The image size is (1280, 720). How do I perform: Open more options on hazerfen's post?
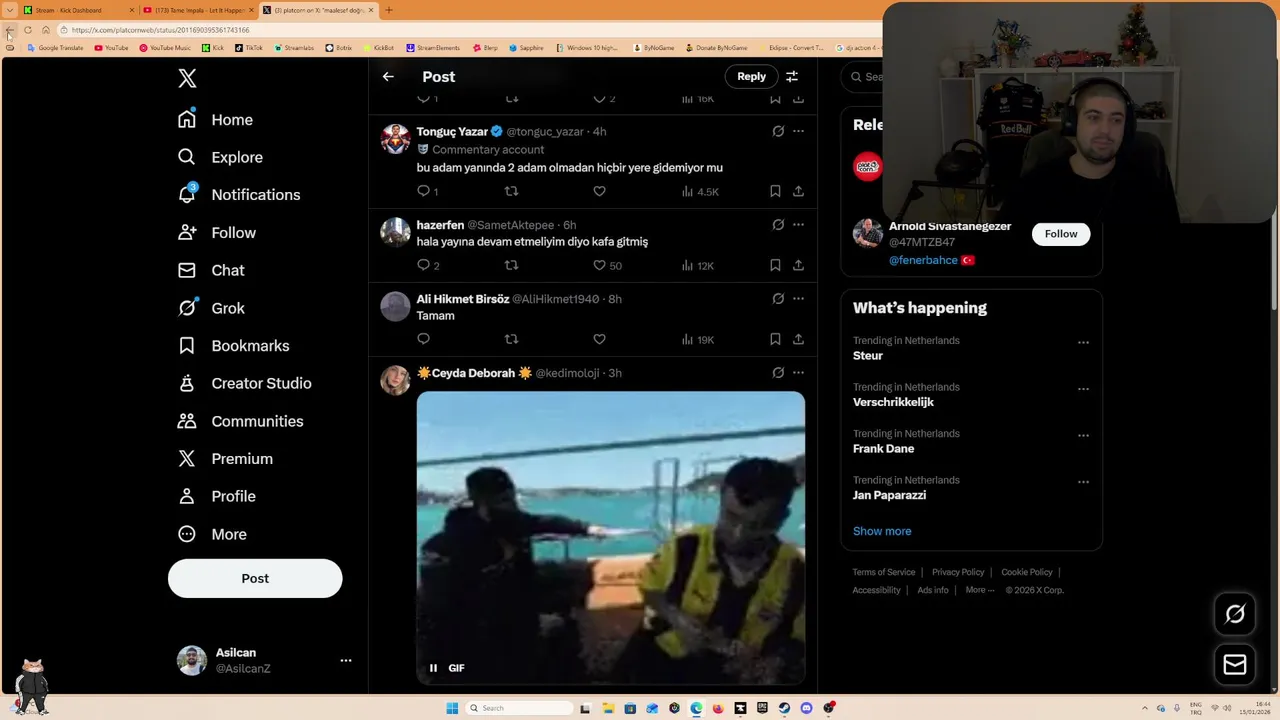pyautogui.click(x=798, y=225)
